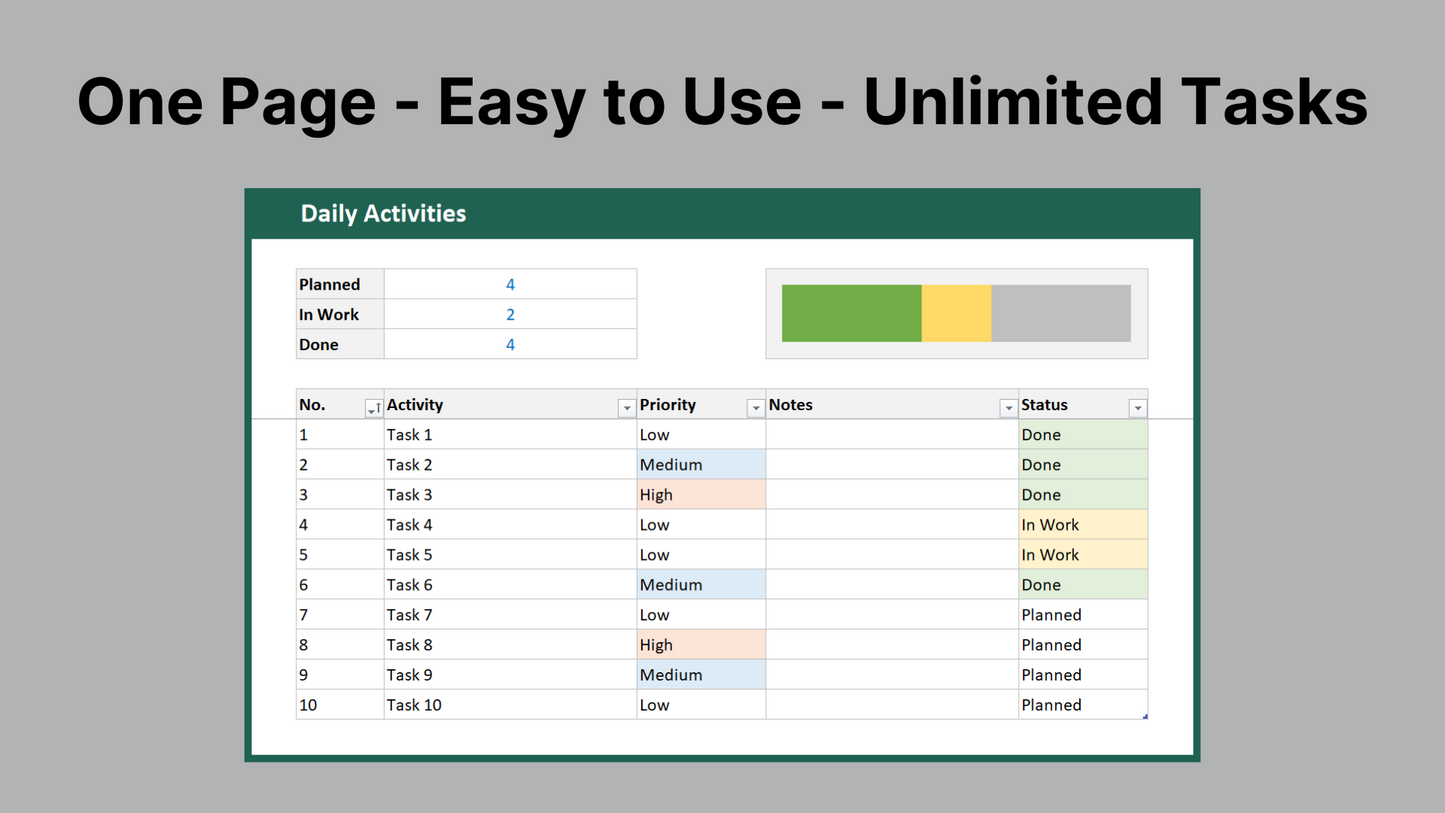This screenshot has width=1445, height=813.
Task: Expand the Priority column filter arrow
Action: pyautogui.click(x=755, y=408)
